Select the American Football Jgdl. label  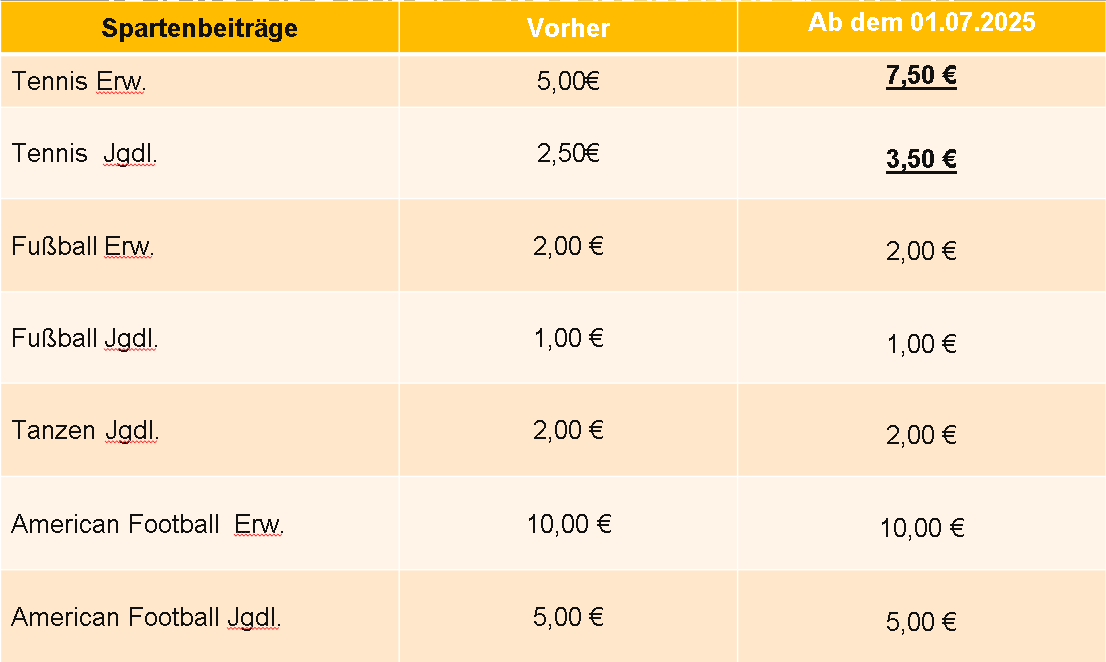coord(147,617)
